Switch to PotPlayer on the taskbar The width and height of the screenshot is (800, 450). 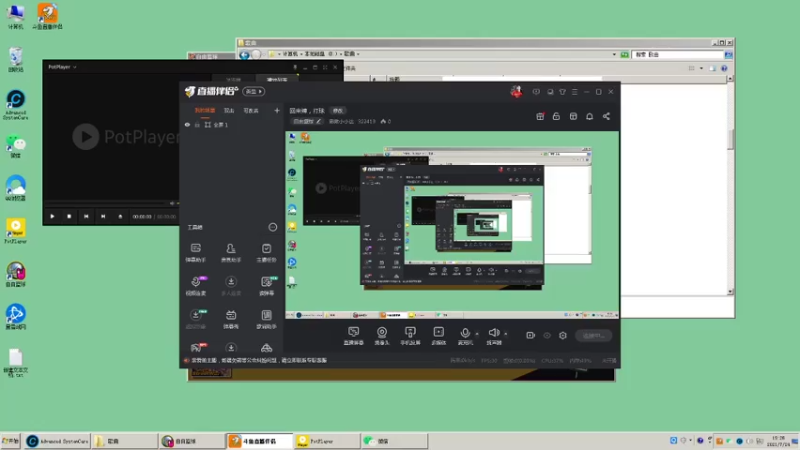tap(327, 441)
